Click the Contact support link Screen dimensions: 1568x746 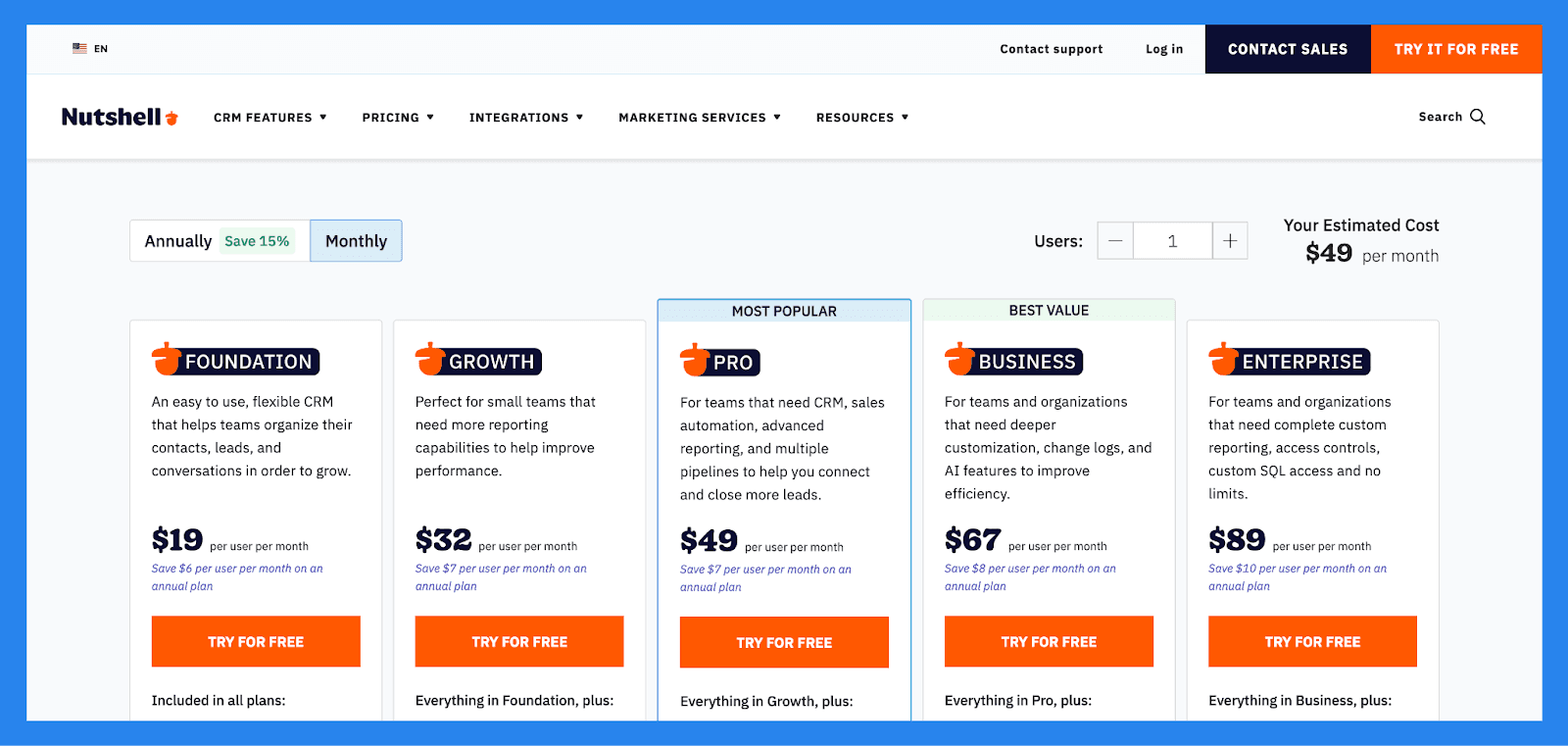[x=1052, y=49]
